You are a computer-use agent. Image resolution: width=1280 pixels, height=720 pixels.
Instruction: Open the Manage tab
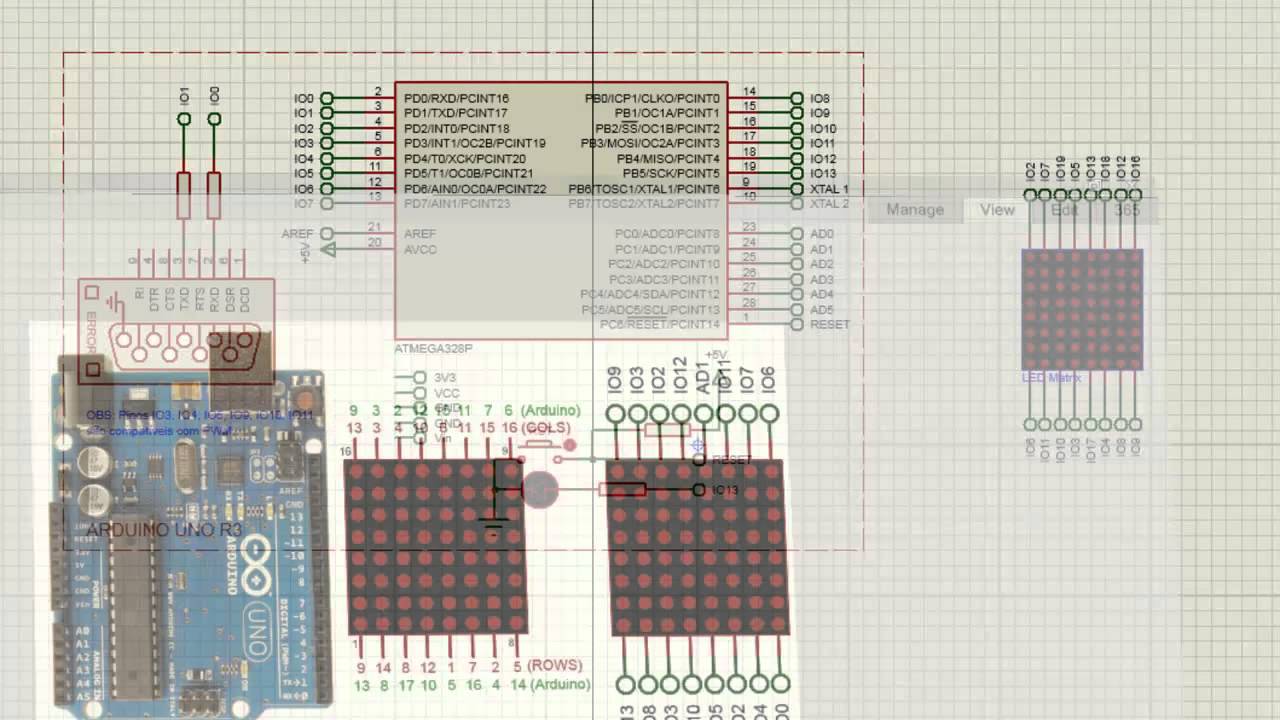pos(914,210)
